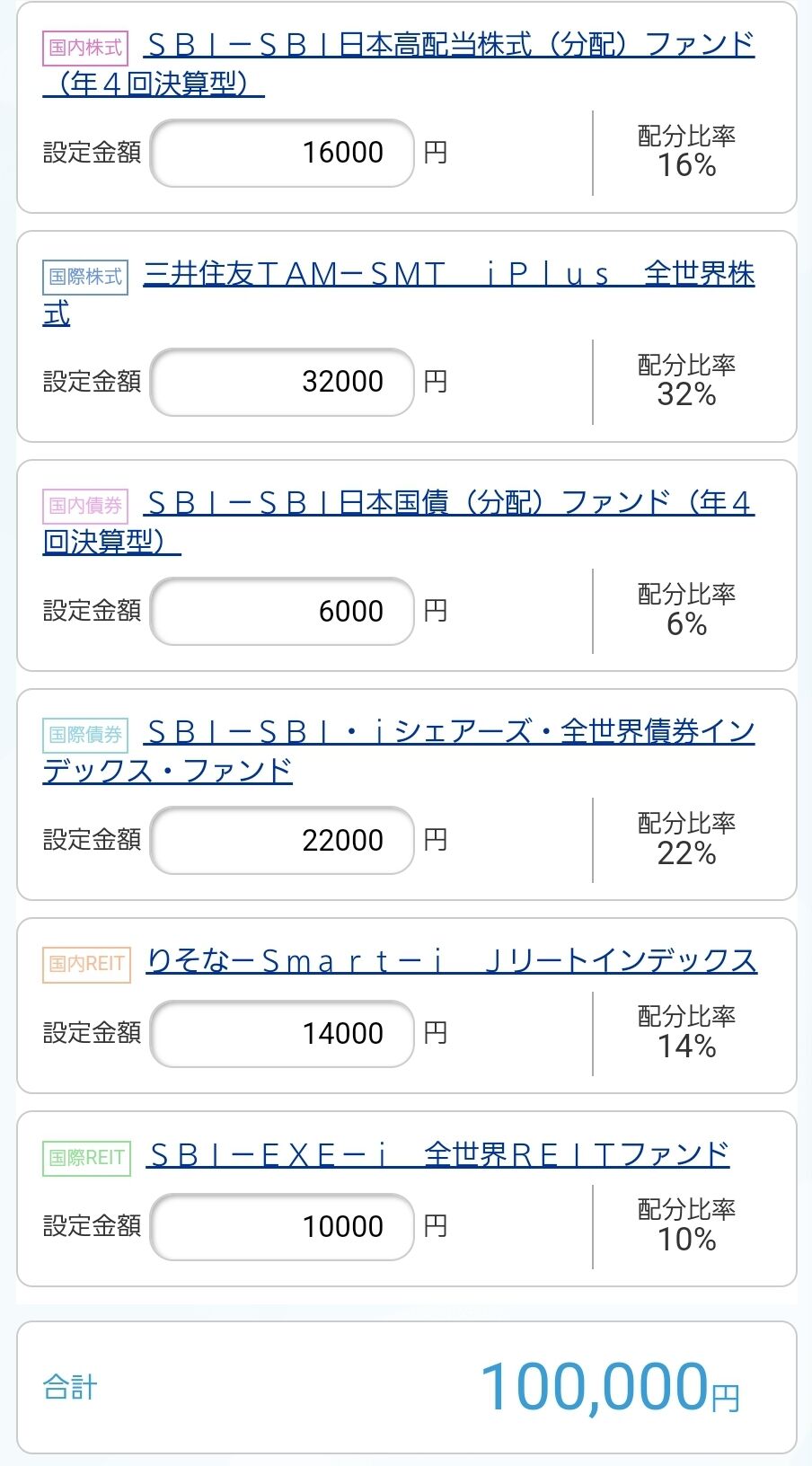Click amount field showing 10000
Screen dimensions: 812x1466
point(282,1226)
